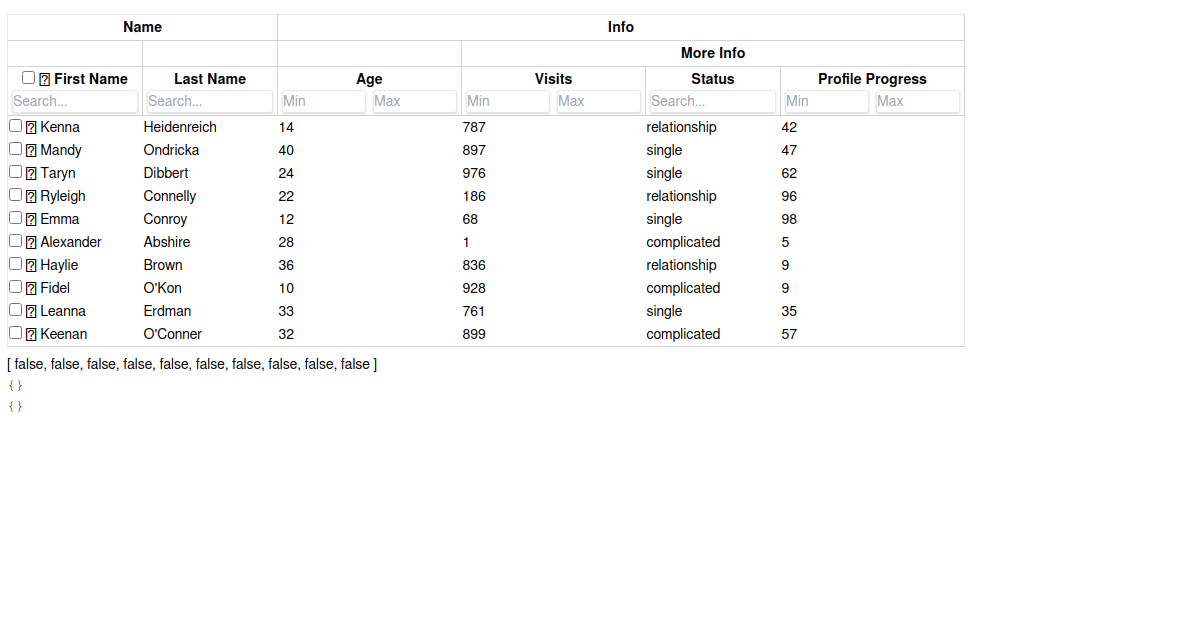Click the Visits Max filter input
Viewport: 1200px width, 630px height.
click(598, 101)
